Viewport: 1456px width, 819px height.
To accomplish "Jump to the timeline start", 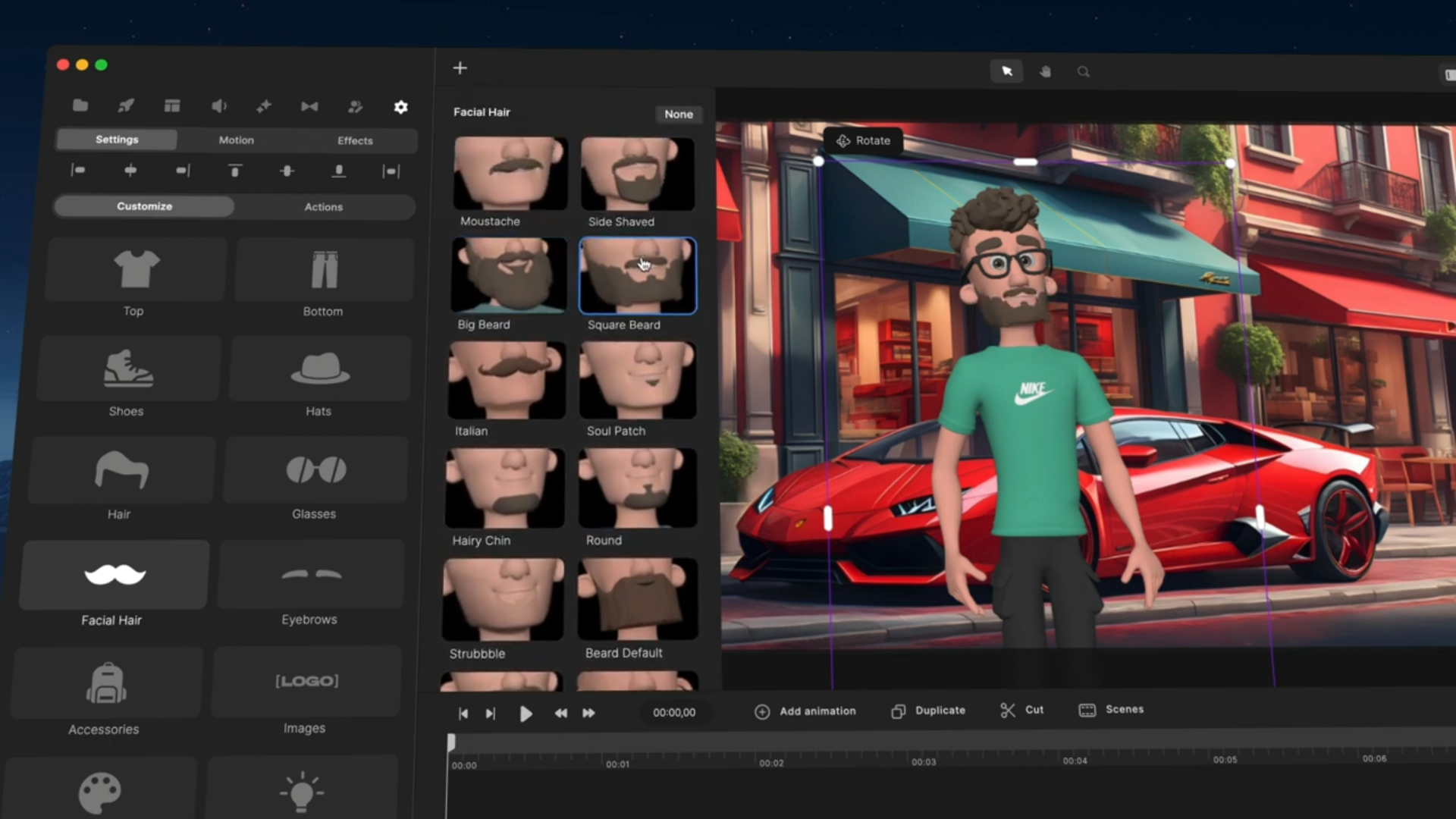I will [463, 714].
